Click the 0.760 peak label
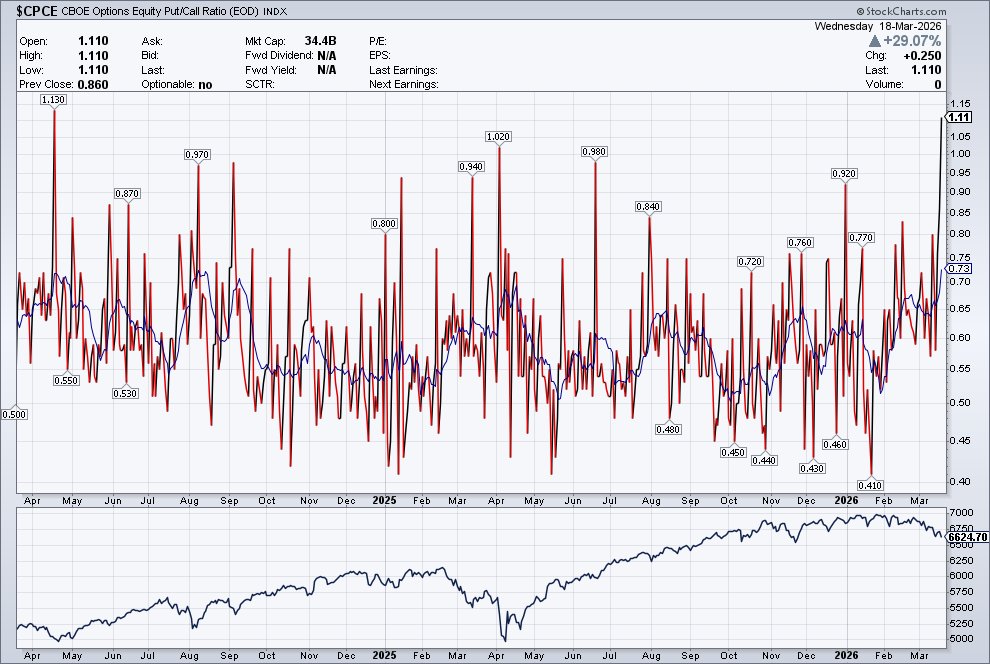The width and height of the screenshot is (990, 664). pos(800,242)
